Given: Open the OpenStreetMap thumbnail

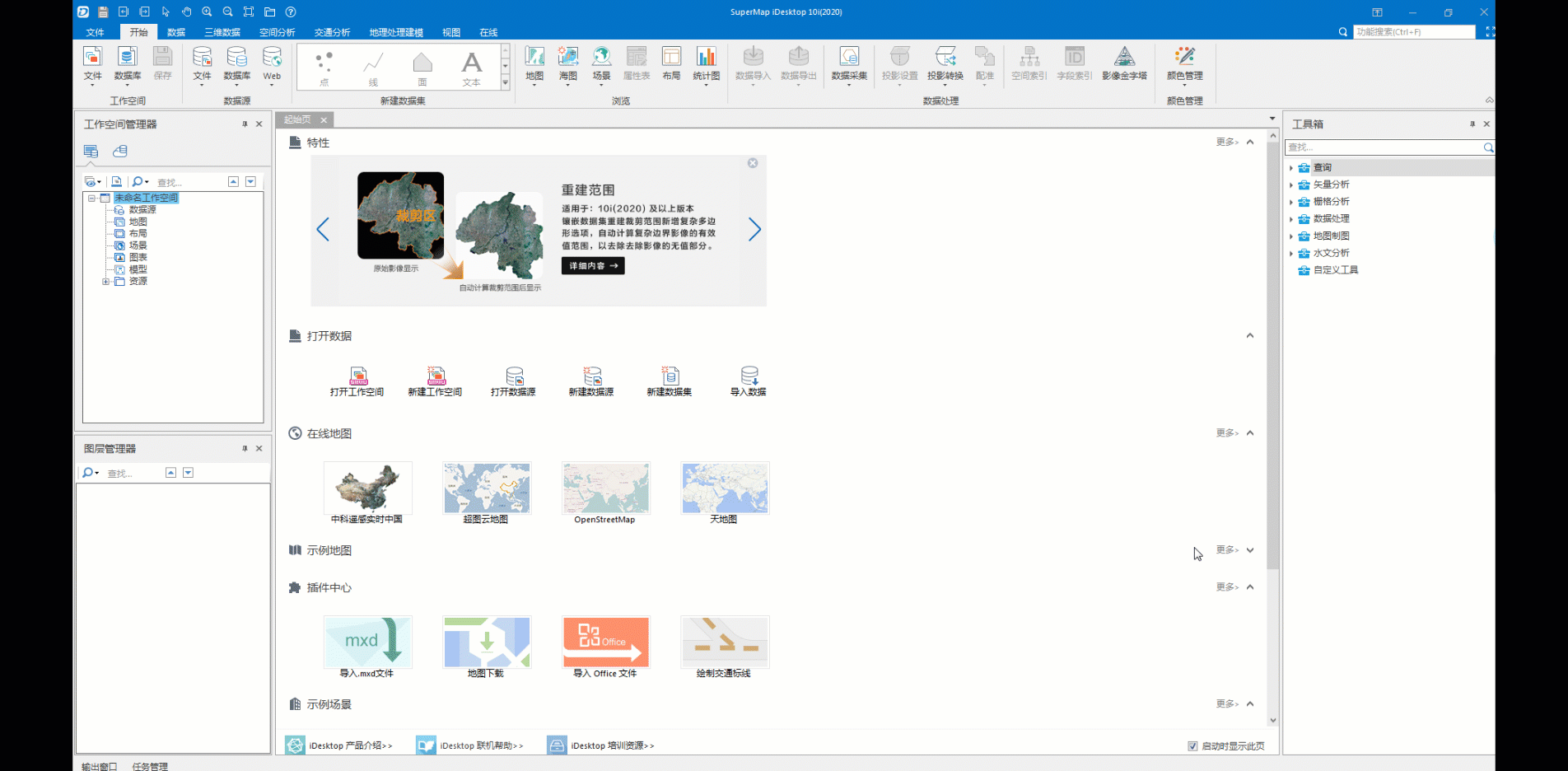Looking at the screenshot, I should 605,488.
